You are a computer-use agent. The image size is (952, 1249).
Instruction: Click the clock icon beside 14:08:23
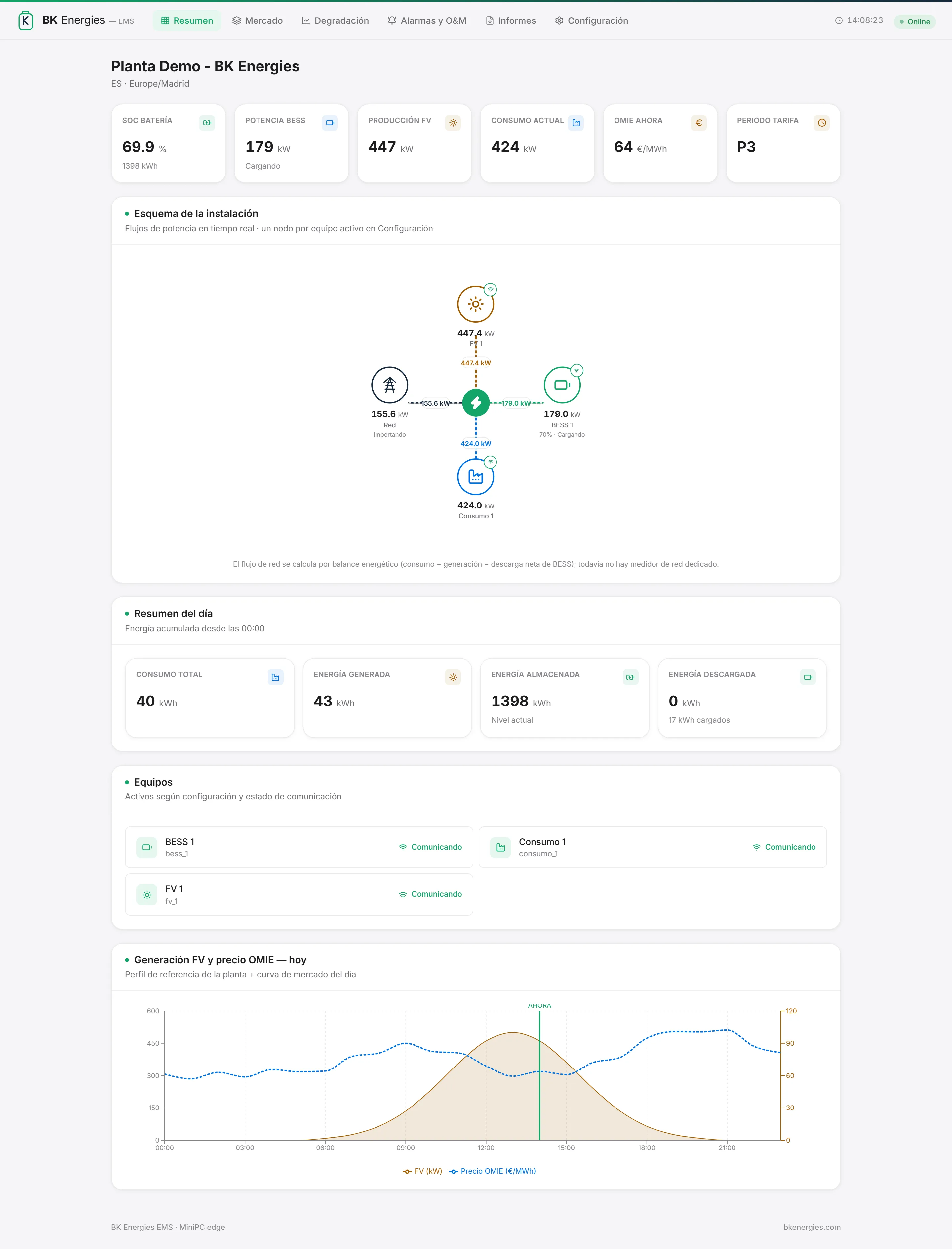point(839,20)
